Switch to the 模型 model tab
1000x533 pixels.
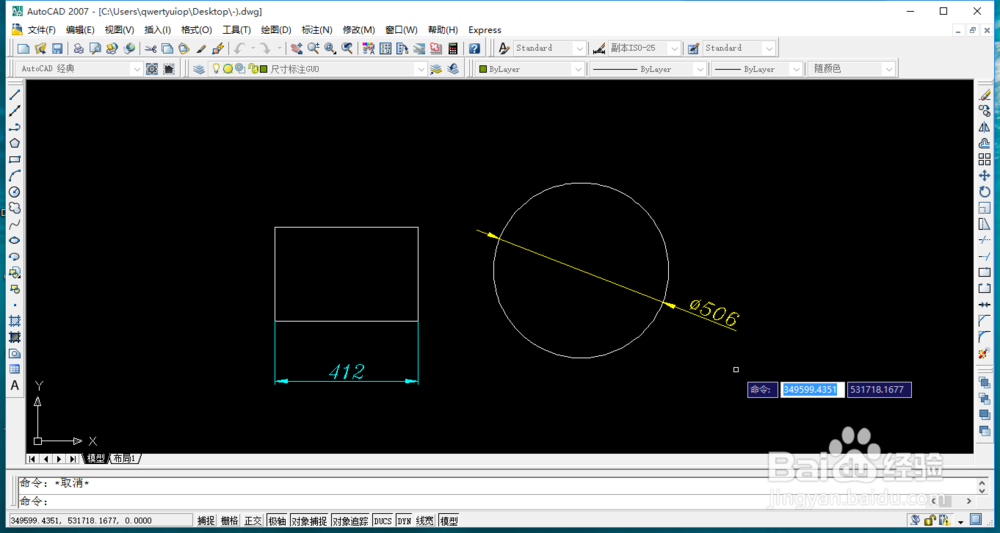click(x=96, y=458)
